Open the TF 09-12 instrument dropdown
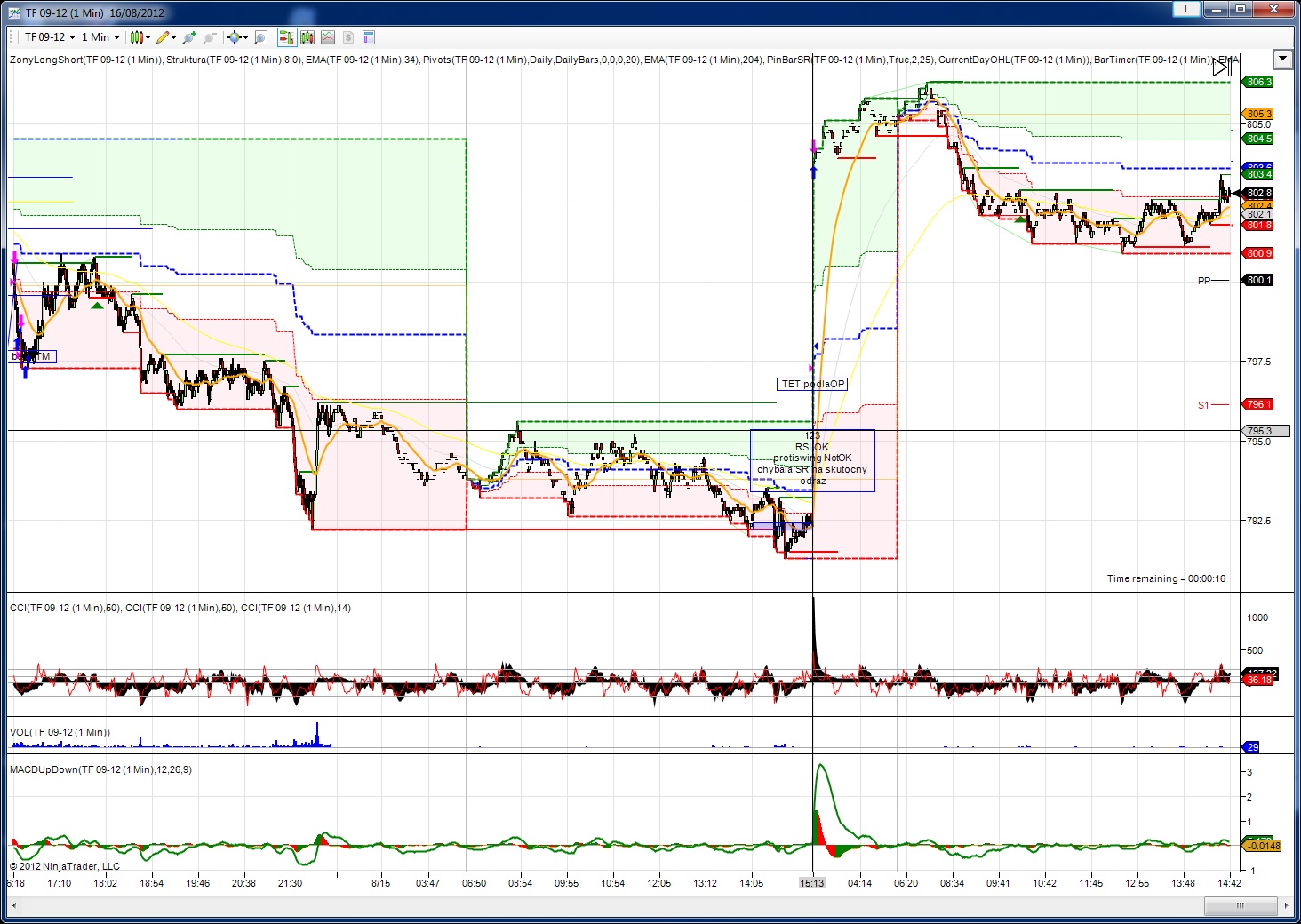Screen dimensions: 1301x924 [x=49, y=37]
